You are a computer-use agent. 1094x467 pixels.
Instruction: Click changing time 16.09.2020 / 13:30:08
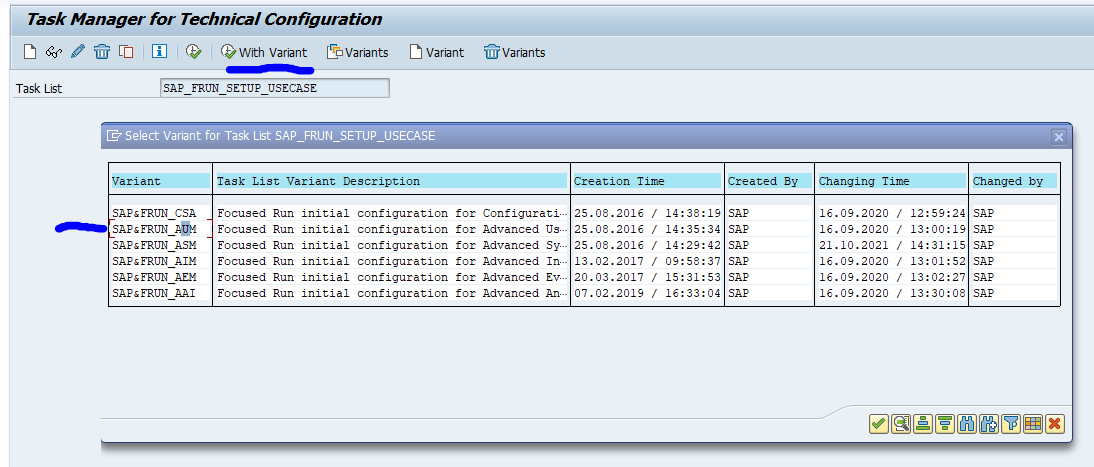pos(891,293)
